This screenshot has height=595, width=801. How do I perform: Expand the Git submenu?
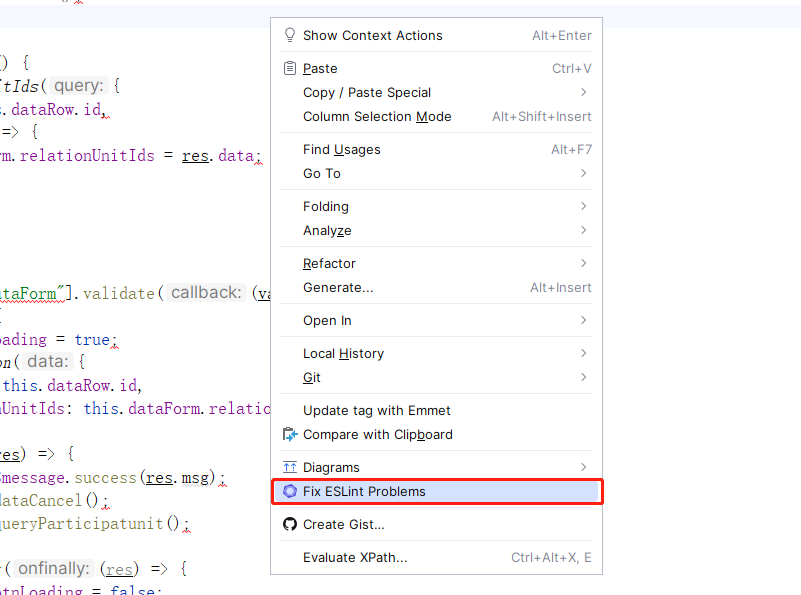[x=583, y=377]
